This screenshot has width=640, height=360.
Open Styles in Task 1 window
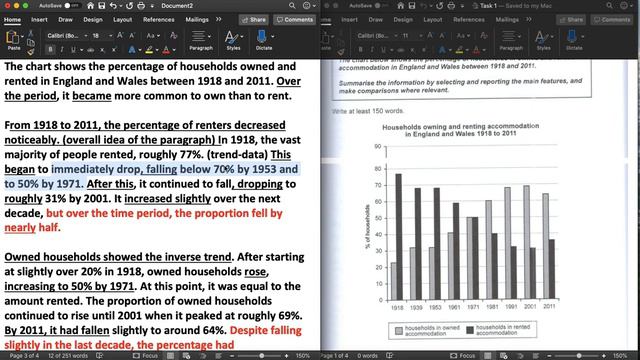pyautogui.click(x=544, y=40)
